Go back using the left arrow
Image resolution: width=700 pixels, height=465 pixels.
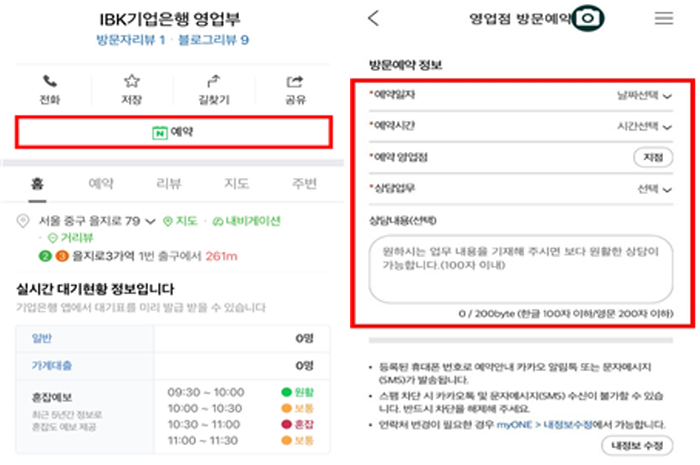click(x=374, y=18)
